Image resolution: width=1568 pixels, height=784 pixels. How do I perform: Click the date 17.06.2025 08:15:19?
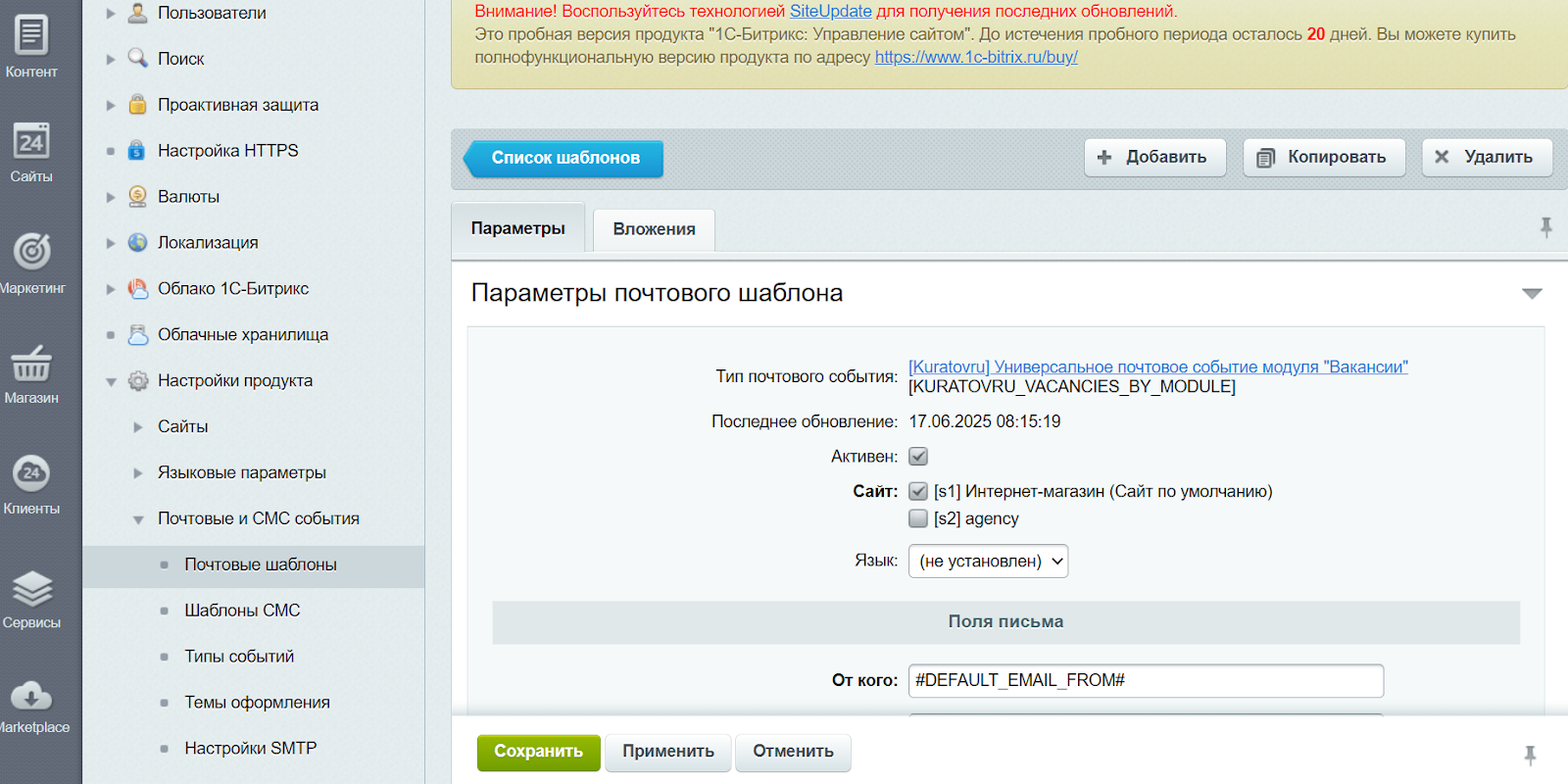(984, 422)
